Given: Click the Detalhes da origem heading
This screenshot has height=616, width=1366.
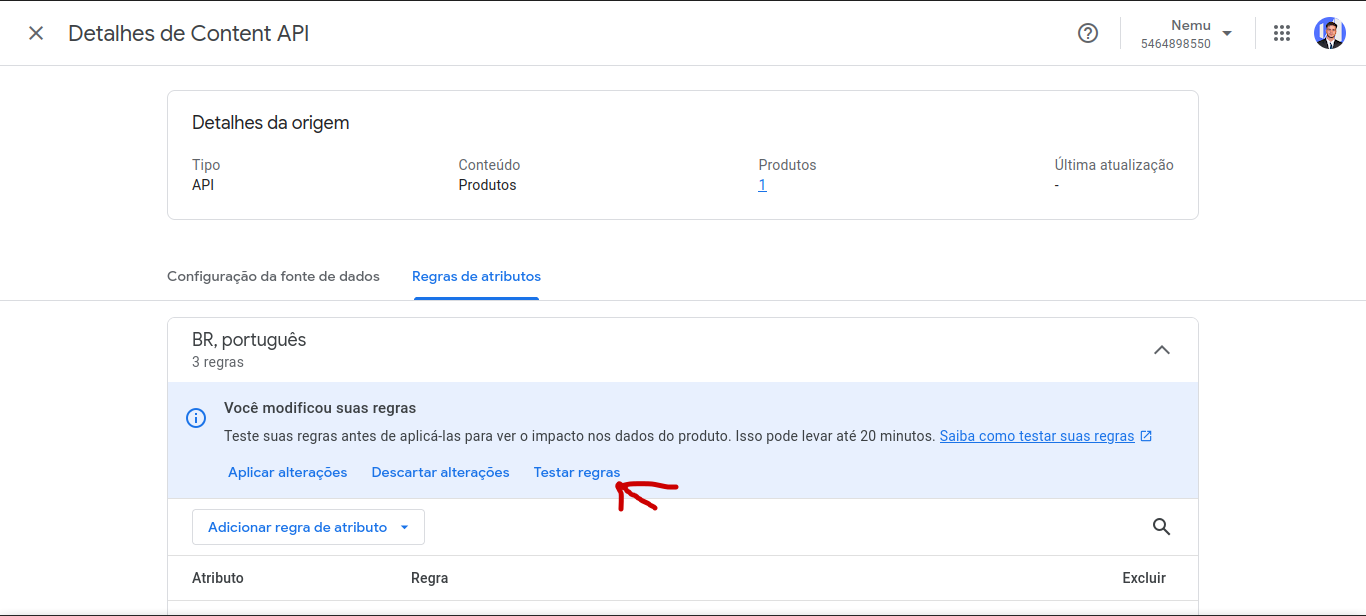Looking at the screenshot, I should (x=271, y=123).
